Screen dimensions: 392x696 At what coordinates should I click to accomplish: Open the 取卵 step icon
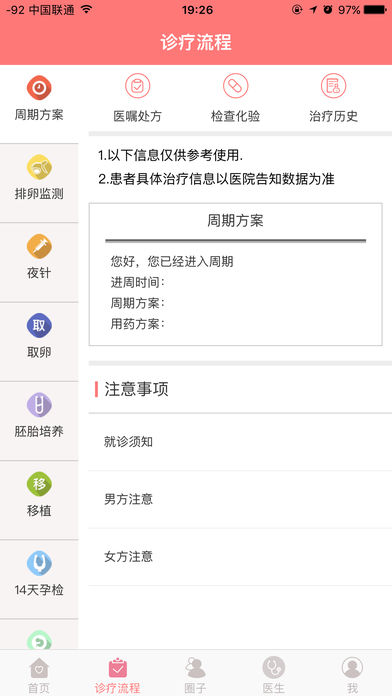coord(39,325)
